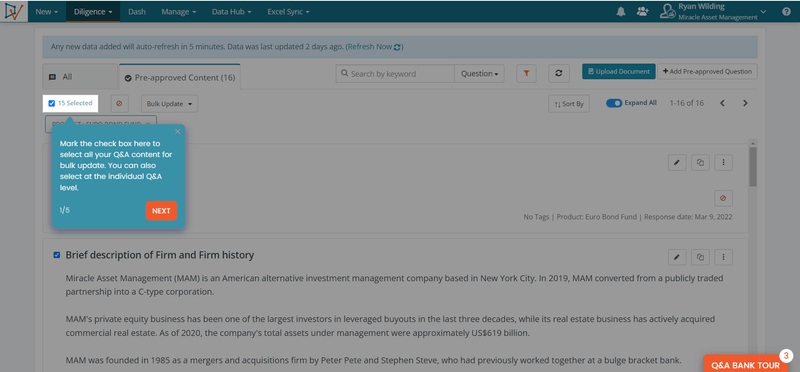Image resolution: width=800 pixels, height=372 pixels.
Task: Open the add users icon
Action: click(642, 12)
